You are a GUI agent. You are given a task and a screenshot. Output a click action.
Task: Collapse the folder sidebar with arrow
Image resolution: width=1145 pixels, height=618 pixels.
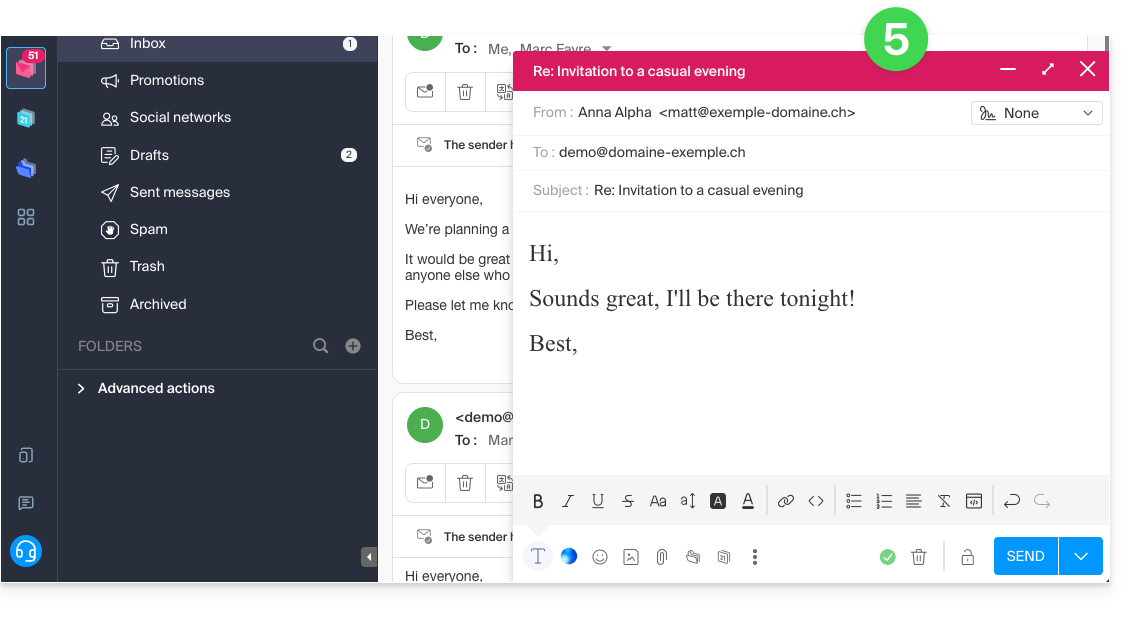click(369, 557)
